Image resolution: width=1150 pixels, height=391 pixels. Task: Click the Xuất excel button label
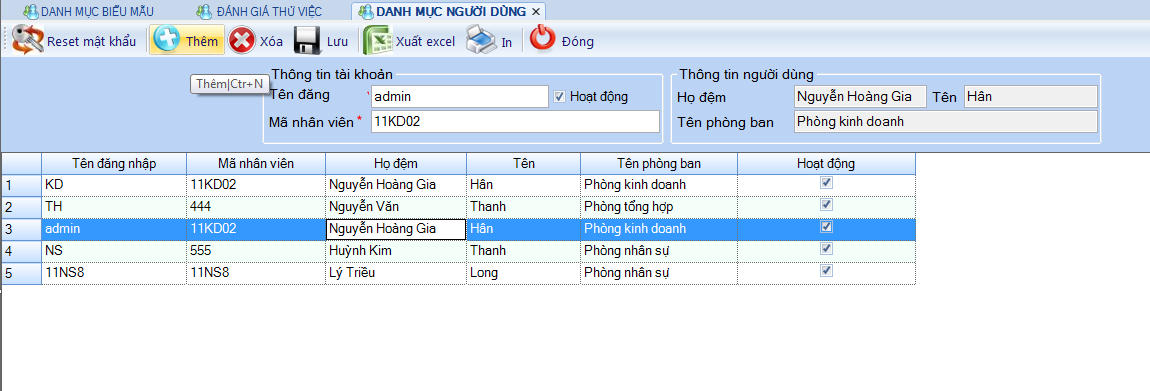pos(425,41)
